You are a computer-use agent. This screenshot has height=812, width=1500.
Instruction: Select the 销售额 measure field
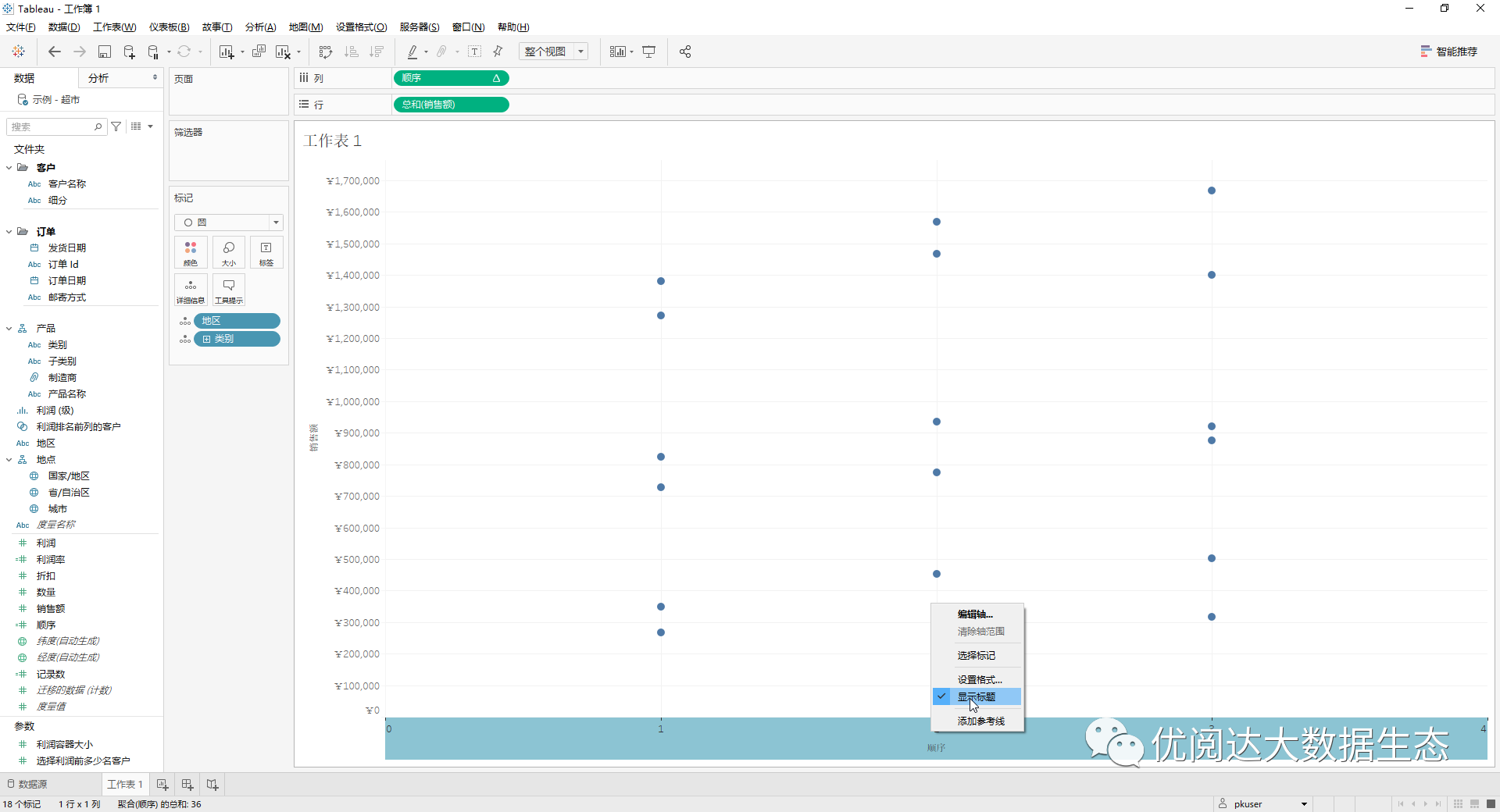coord(51,609)
